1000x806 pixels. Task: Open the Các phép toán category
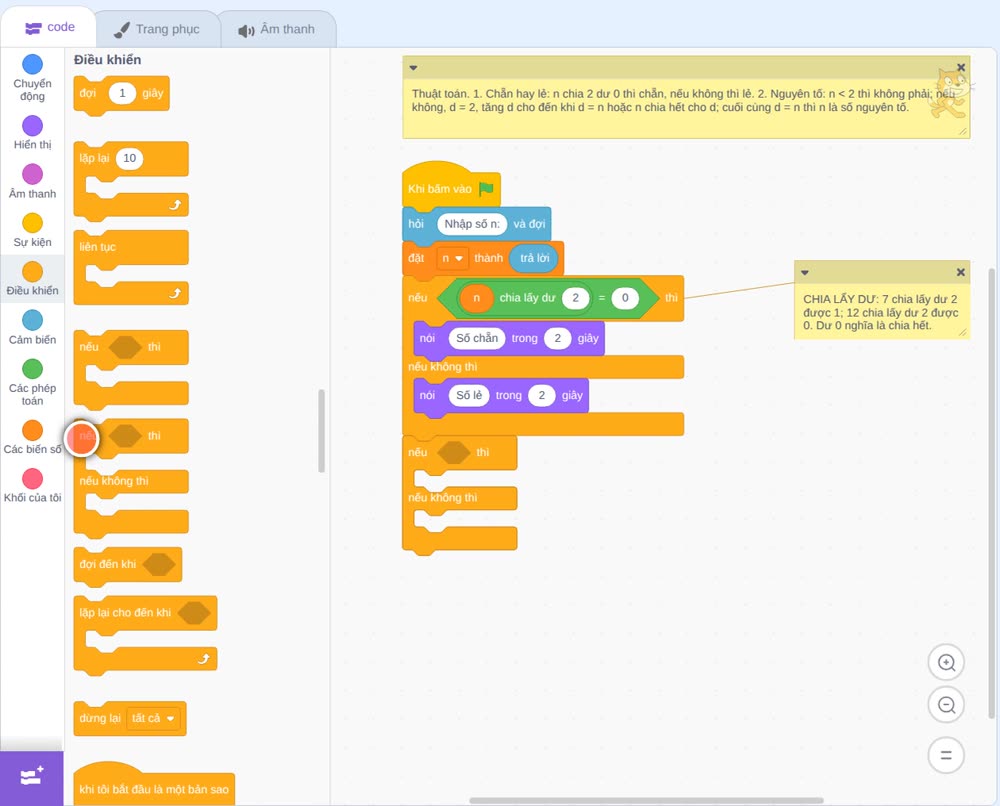(32, 382)
